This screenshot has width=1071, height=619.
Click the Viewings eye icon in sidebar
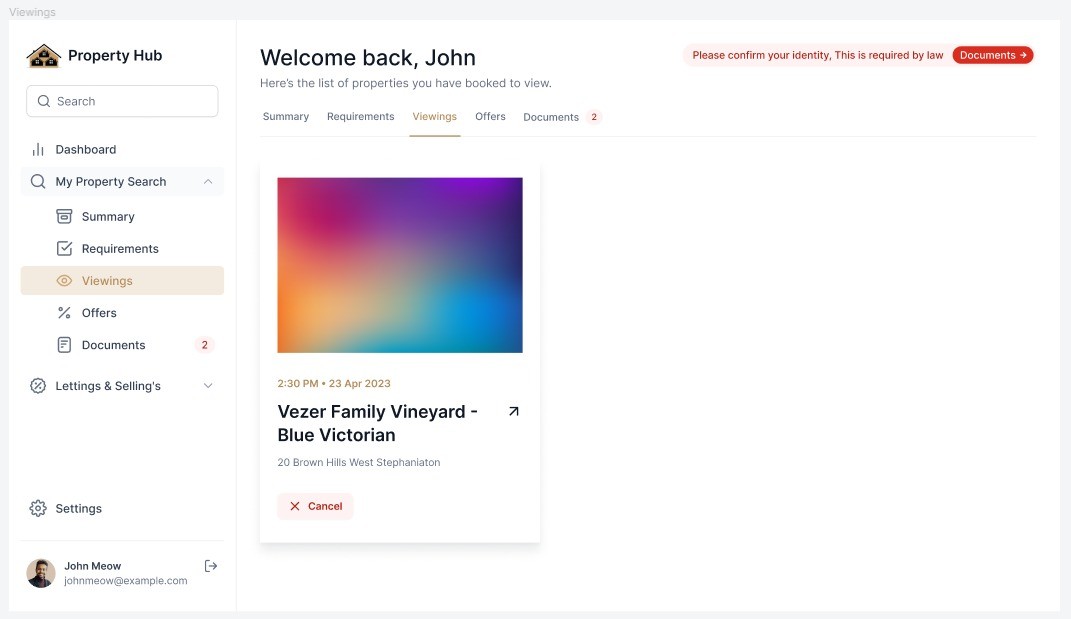click(64, 281)
